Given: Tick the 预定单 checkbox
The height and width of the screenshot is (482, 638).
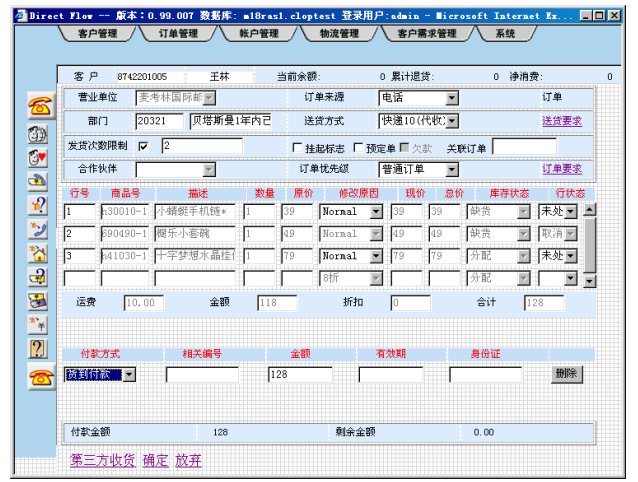Looking at the screenshot, I should (358, 147).
